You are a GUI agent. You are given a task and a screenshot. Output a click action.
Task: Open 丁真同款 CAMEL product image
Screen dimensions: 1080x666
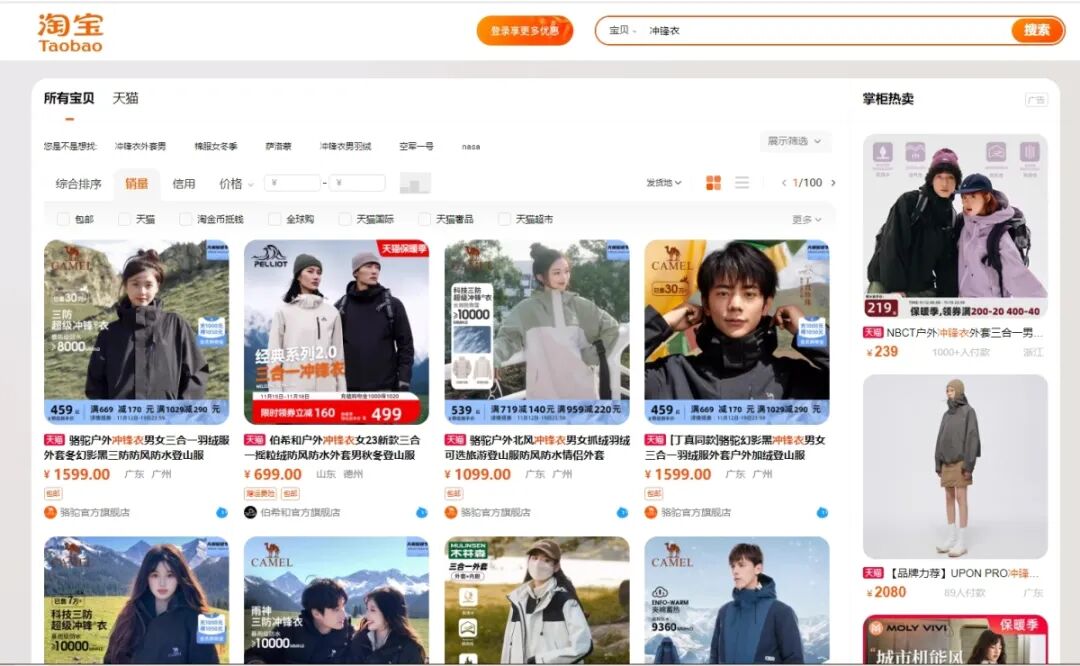tap(737, 332)
